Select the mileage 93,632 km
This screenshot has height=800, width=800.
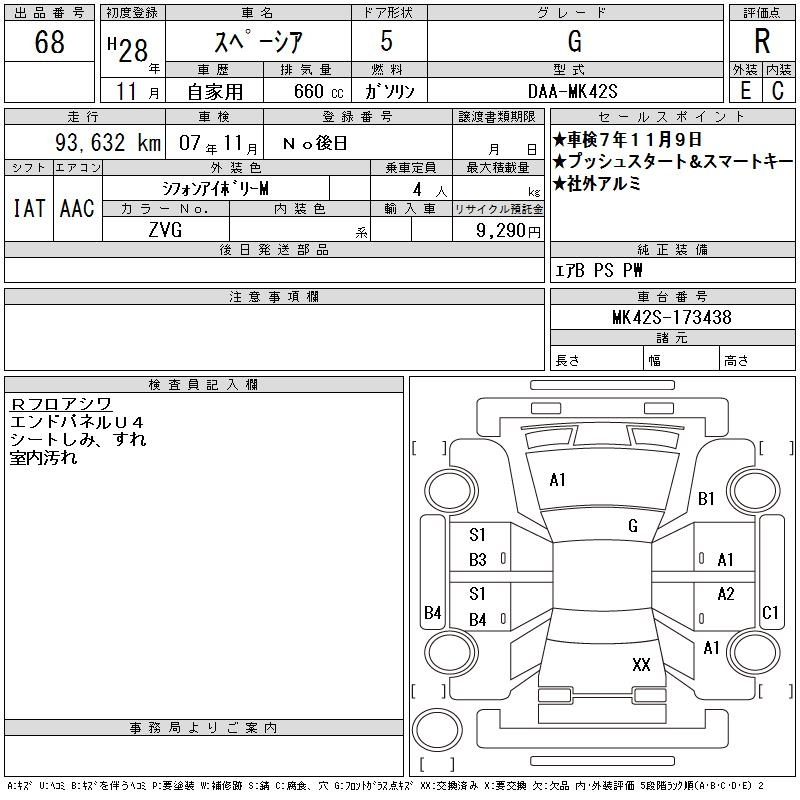108,142
